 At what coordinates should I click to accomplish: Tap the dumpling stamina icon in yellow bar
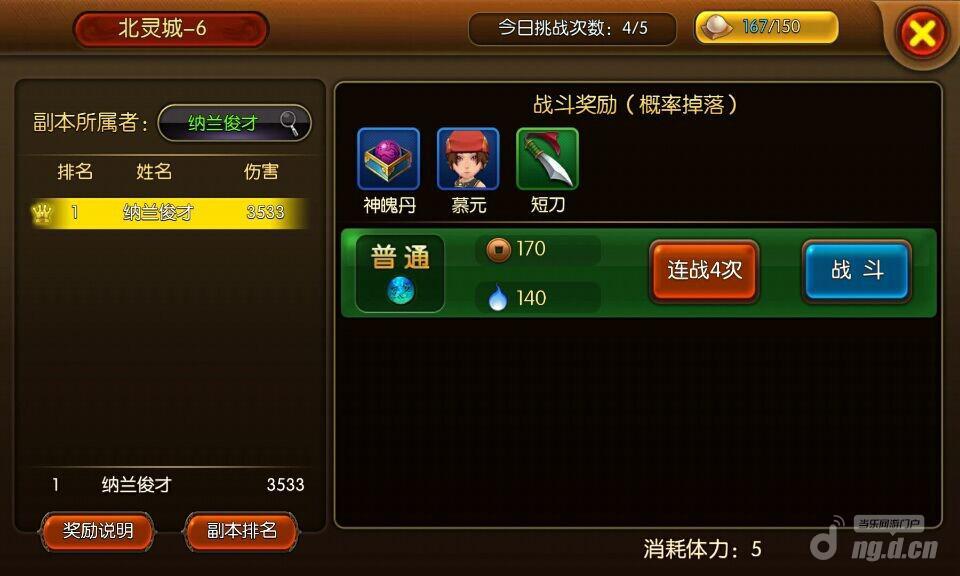(716, 27)
